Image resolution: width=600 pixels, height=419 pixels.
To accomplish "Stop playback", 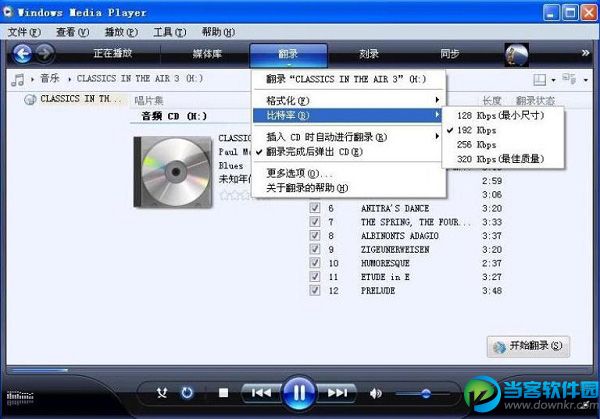I will click(223, 393).
